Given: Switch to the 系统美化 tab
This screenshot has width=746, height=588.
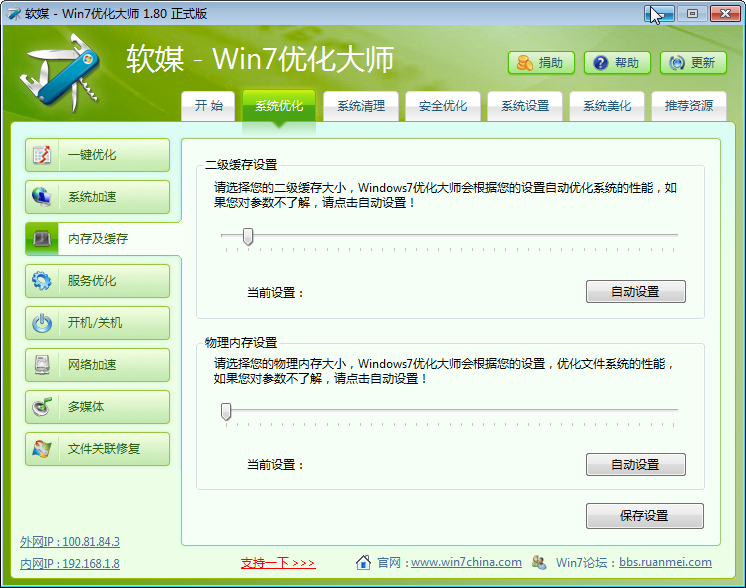Looking at the screenshot, I should click(607, 106).
